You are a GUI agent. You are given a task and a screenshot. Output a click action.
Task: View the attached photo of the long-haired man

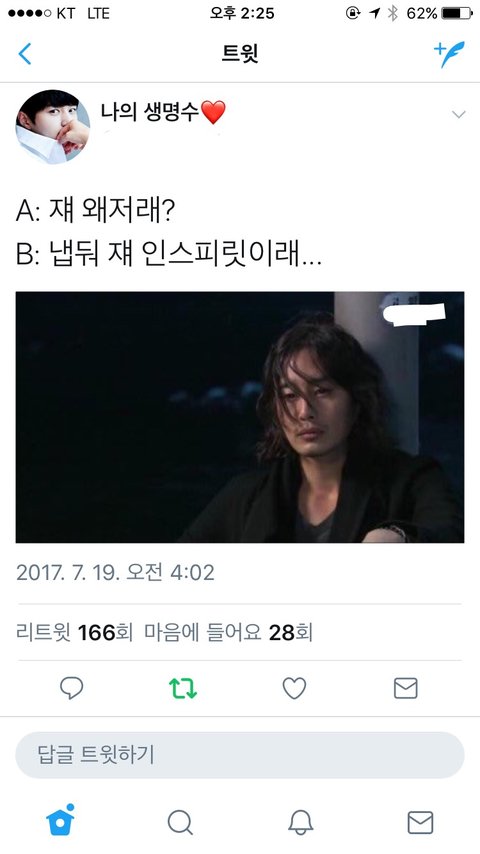click(x=240, y=417)
